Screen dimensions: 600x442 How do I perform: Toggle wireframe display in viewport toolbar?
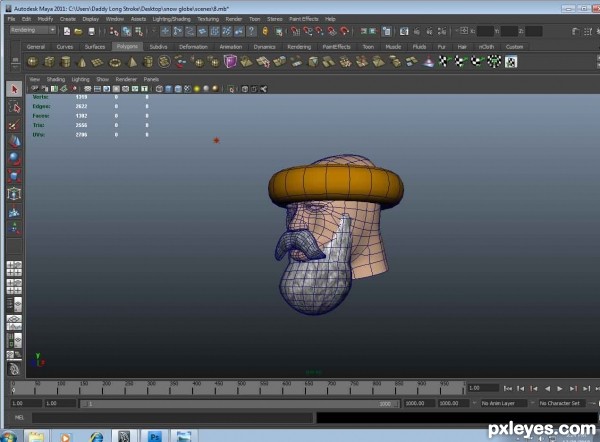(x=160, y=89)
